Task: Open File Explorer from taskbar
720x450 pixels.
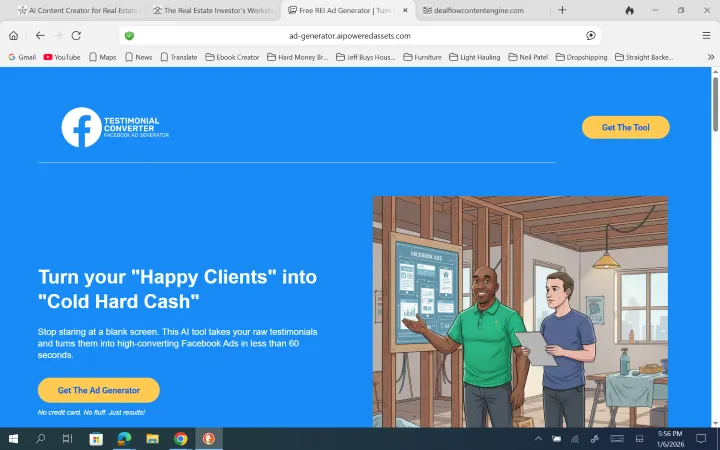Action: click(x=152, y=439)
